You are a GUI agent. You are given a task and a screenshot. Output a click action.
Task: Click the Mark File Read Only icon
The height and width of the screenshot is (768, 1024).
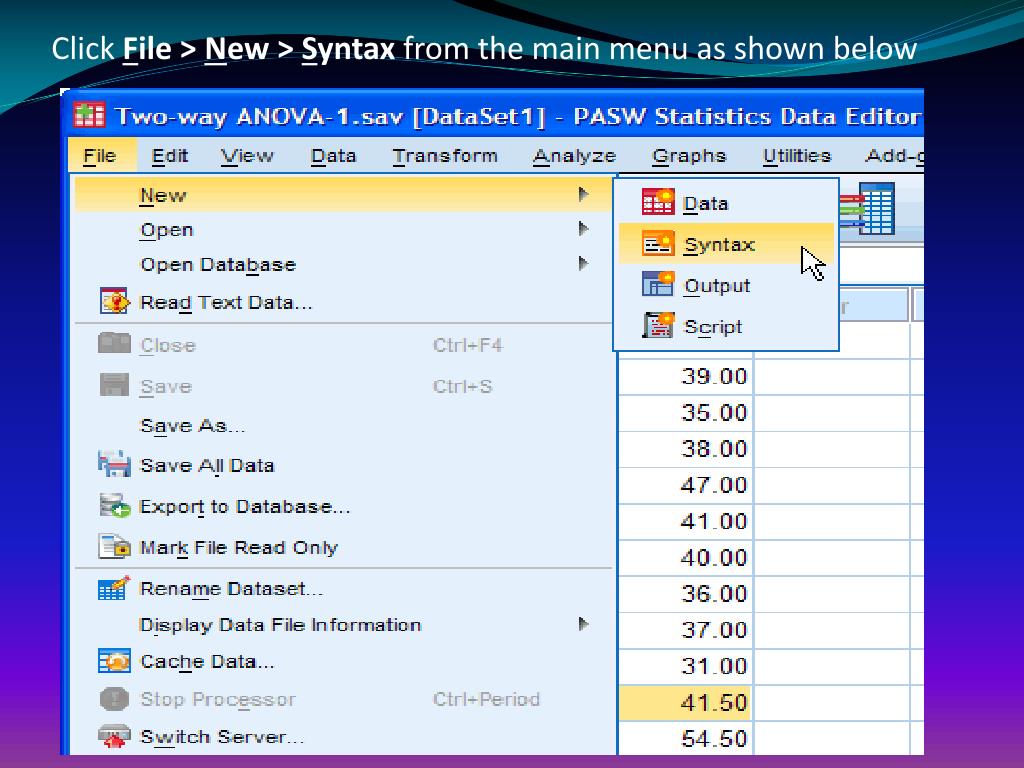(x=114, y=546)
